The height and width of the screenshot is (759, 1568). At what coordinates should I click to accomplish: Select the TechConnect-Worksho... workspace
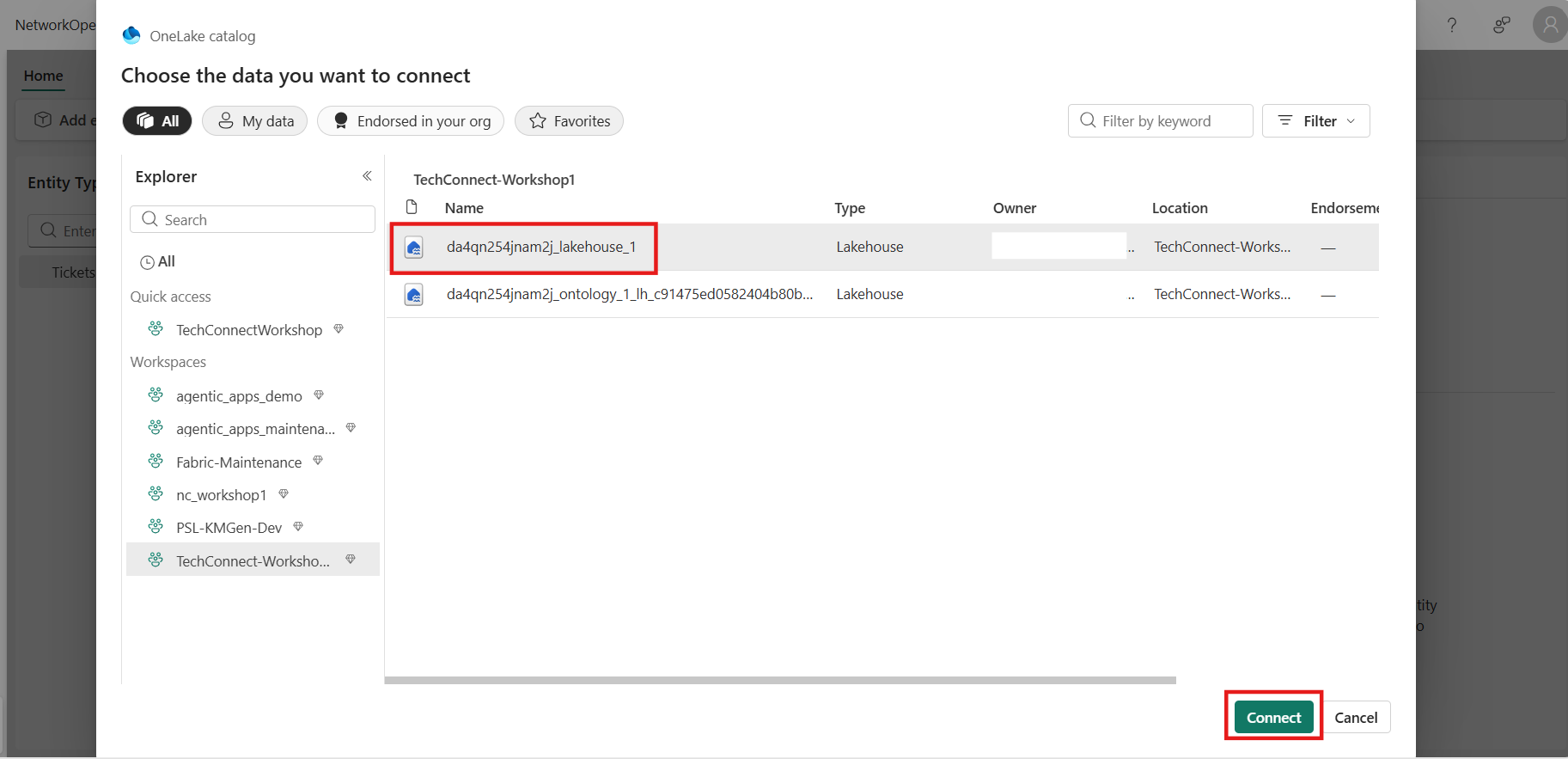click(x=253, y=560)
